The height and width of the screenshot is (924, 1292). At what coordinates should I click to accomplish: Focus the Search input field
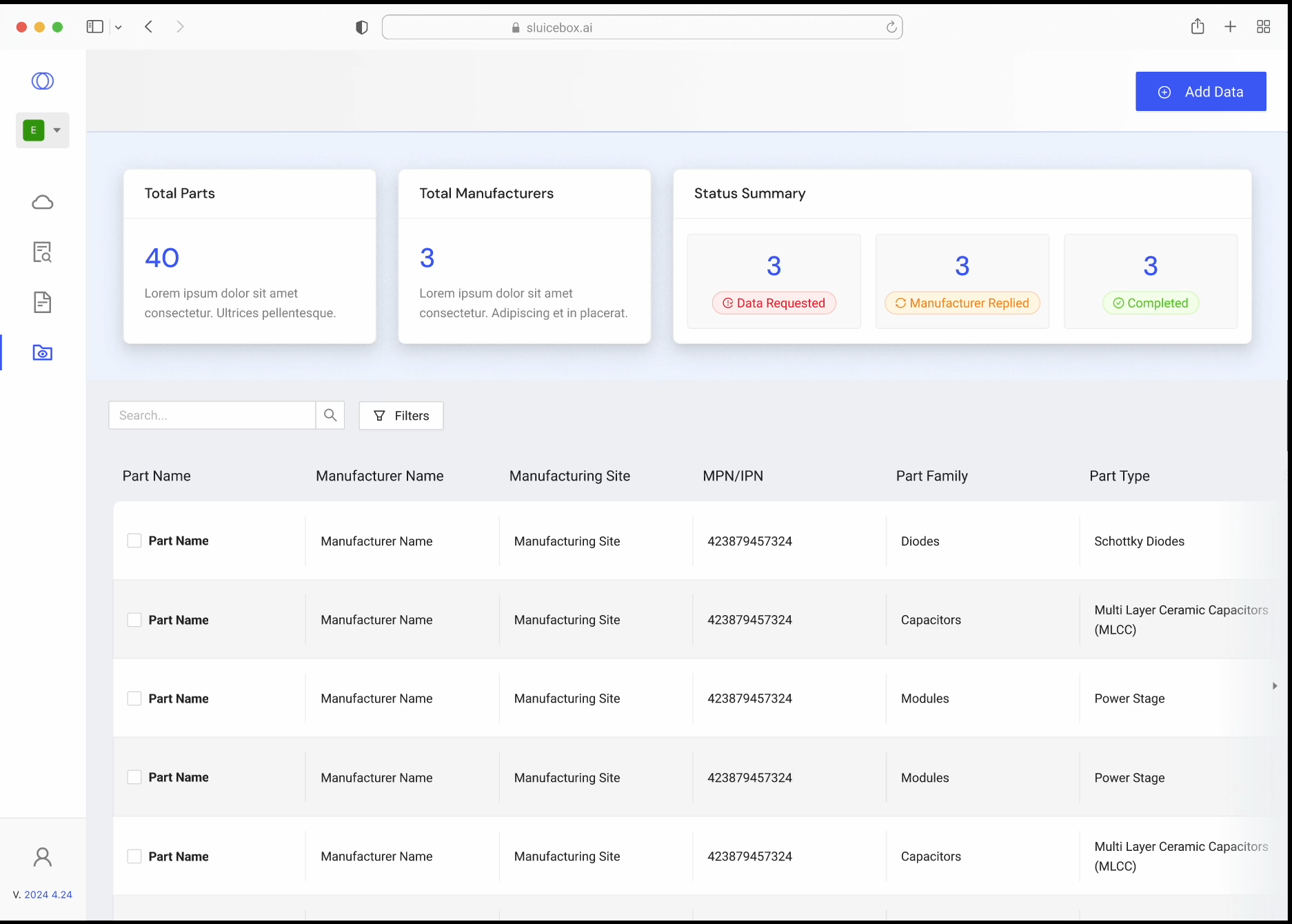[x=212, y=415]
